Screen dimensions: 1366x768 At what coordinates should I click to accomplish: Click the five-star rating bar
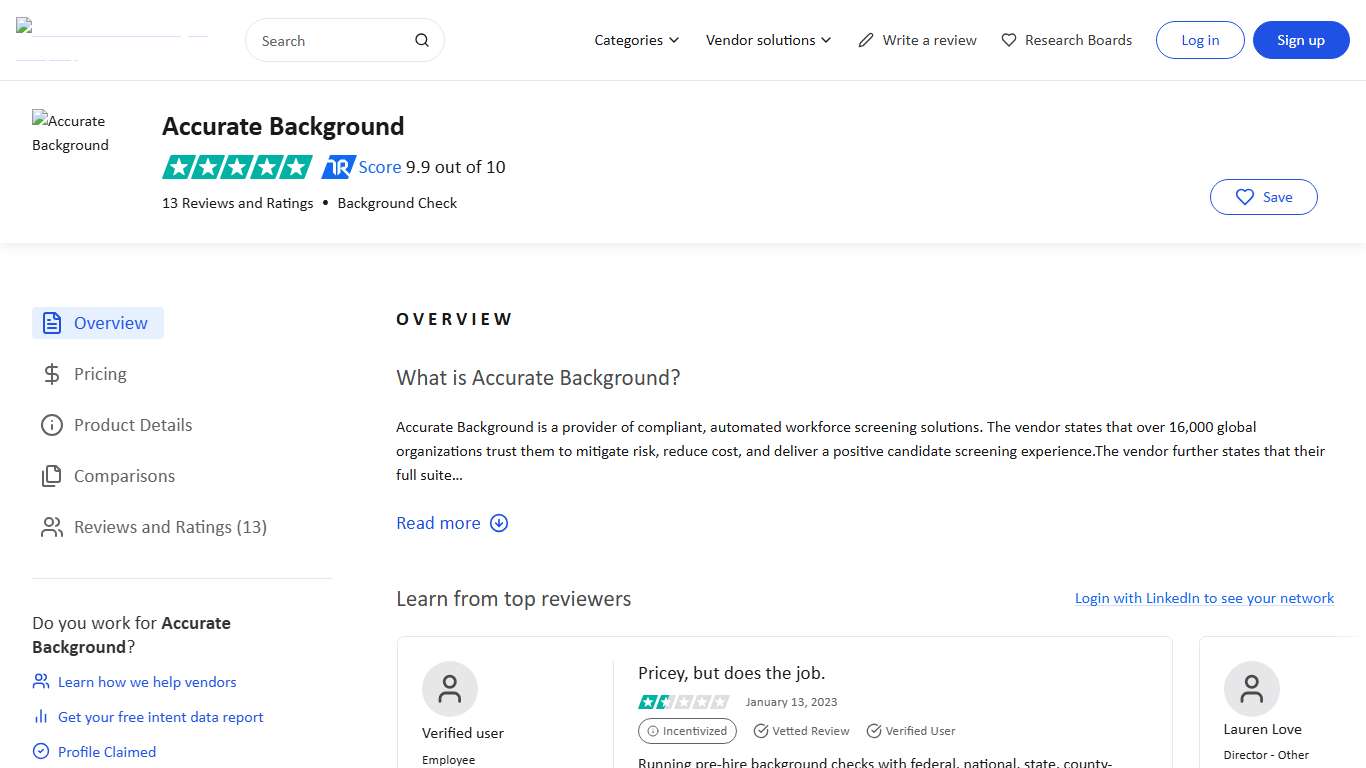coord(237,166)
